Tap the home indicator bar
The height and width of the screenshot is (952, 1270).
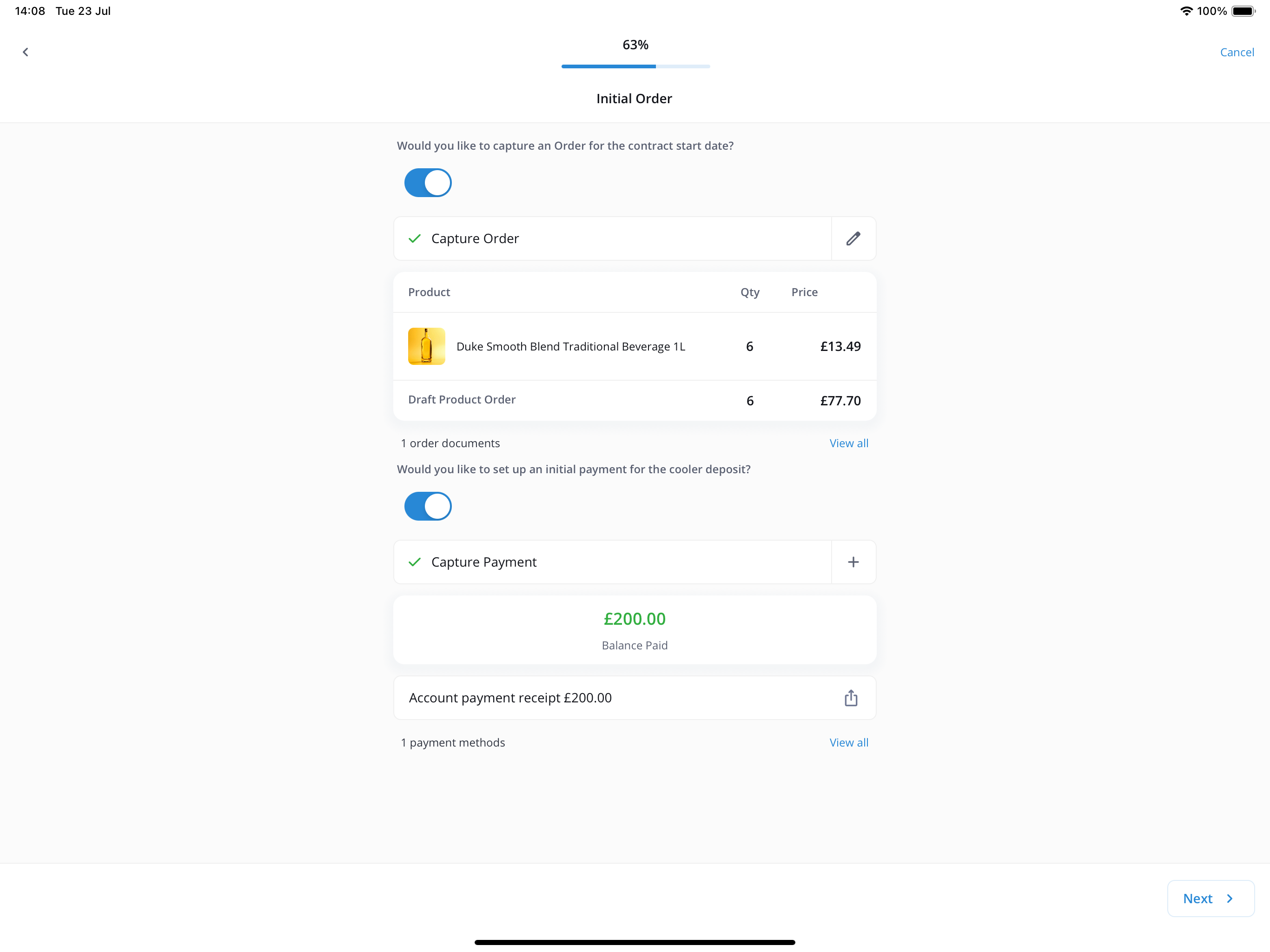tap(635, 942)
